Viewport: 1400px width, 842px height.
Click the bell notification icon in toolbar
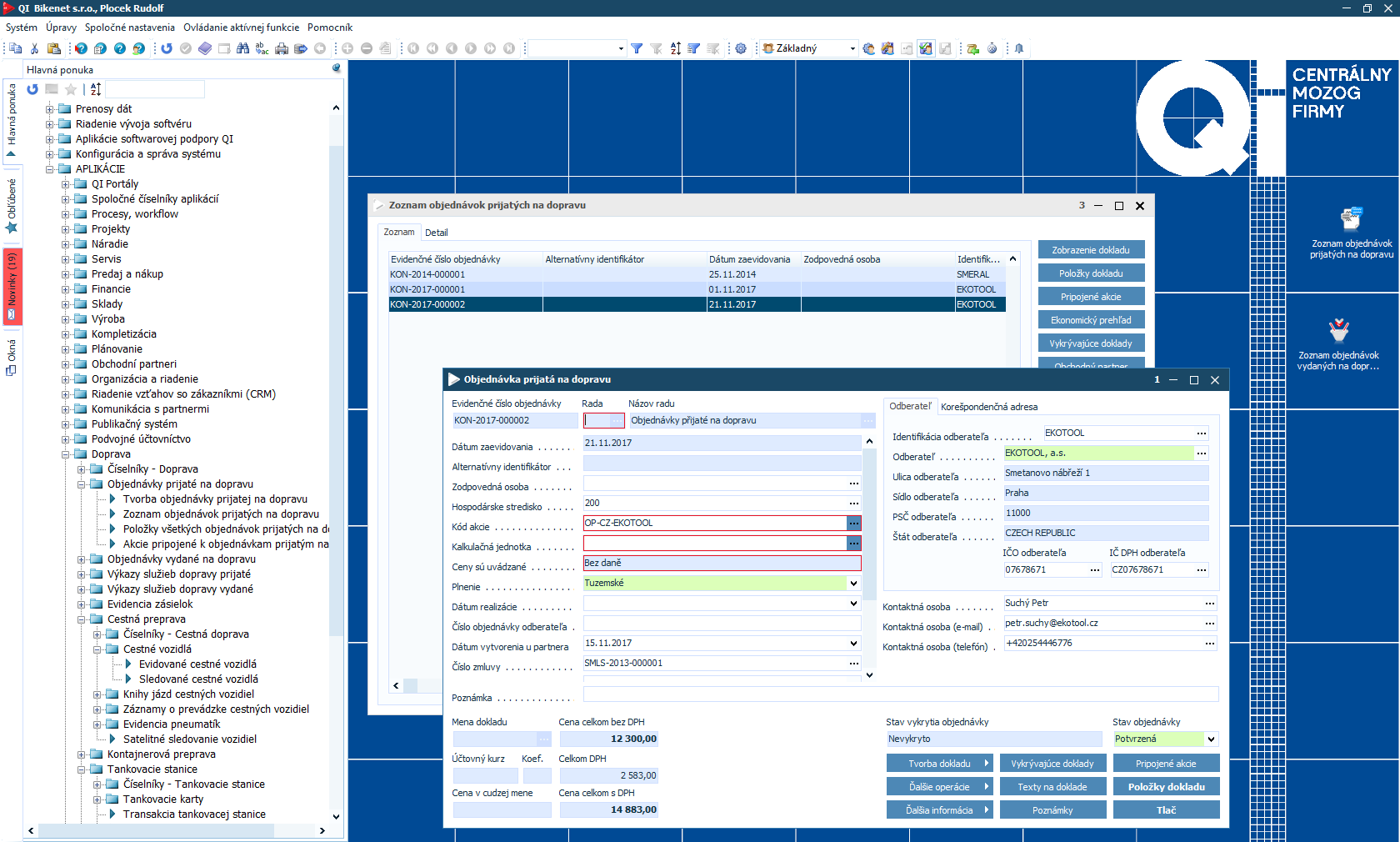[x=1018, y=48]
